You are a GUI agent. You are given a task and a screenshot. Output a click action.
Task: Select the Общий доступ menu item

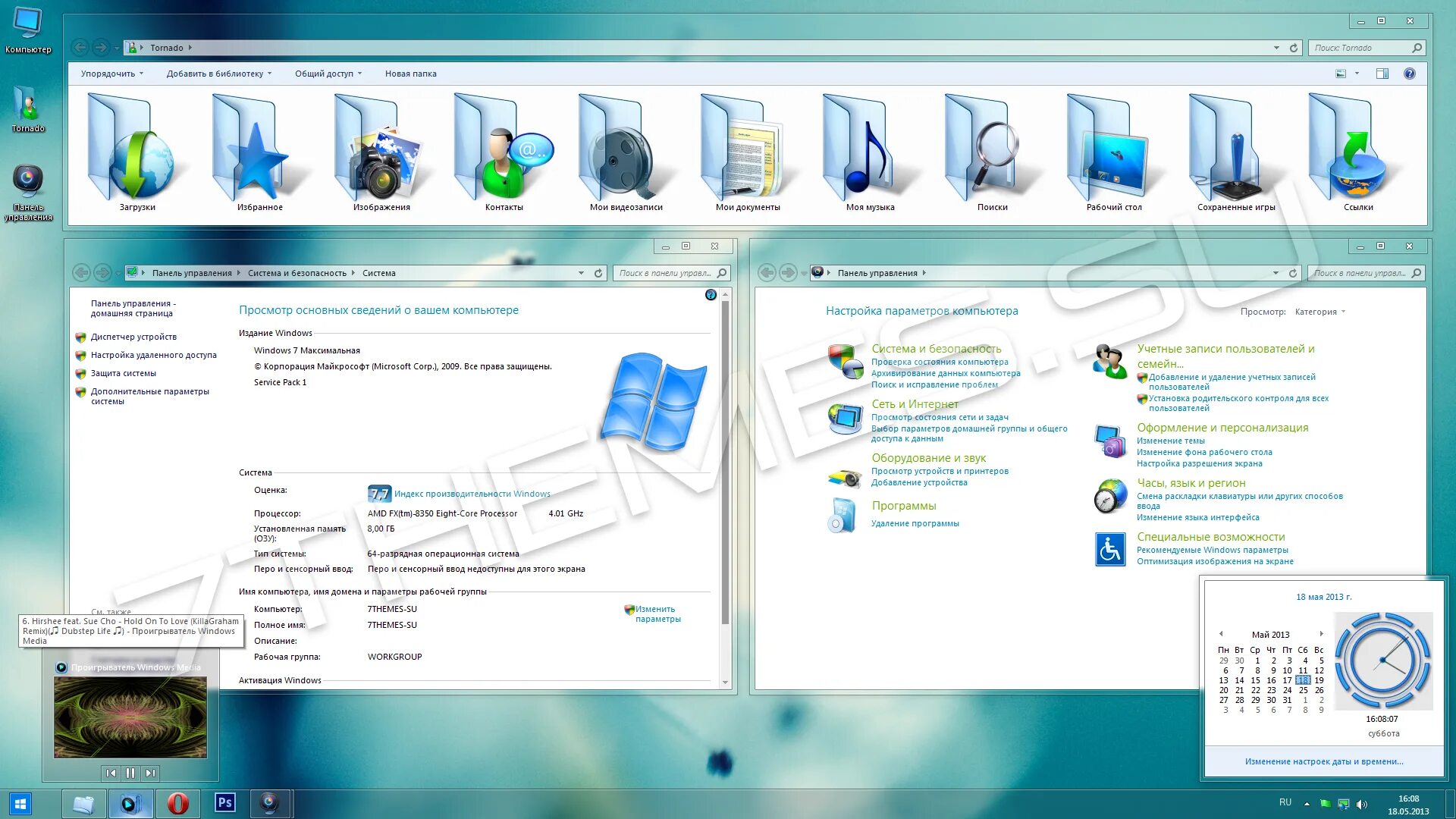click(x=325, y=73)
